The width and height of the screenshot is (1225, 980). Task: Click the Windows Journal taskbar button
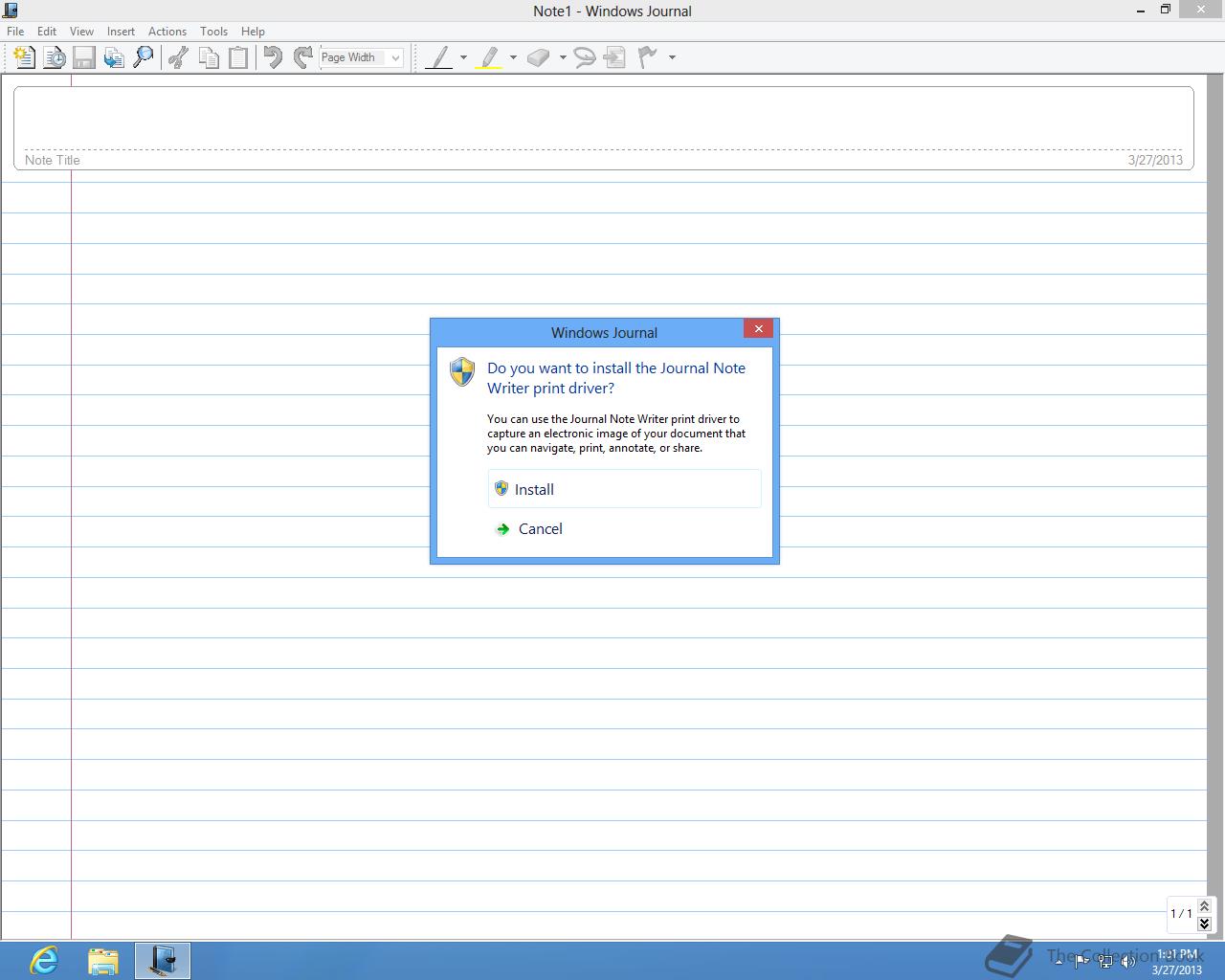pos(163,960)
